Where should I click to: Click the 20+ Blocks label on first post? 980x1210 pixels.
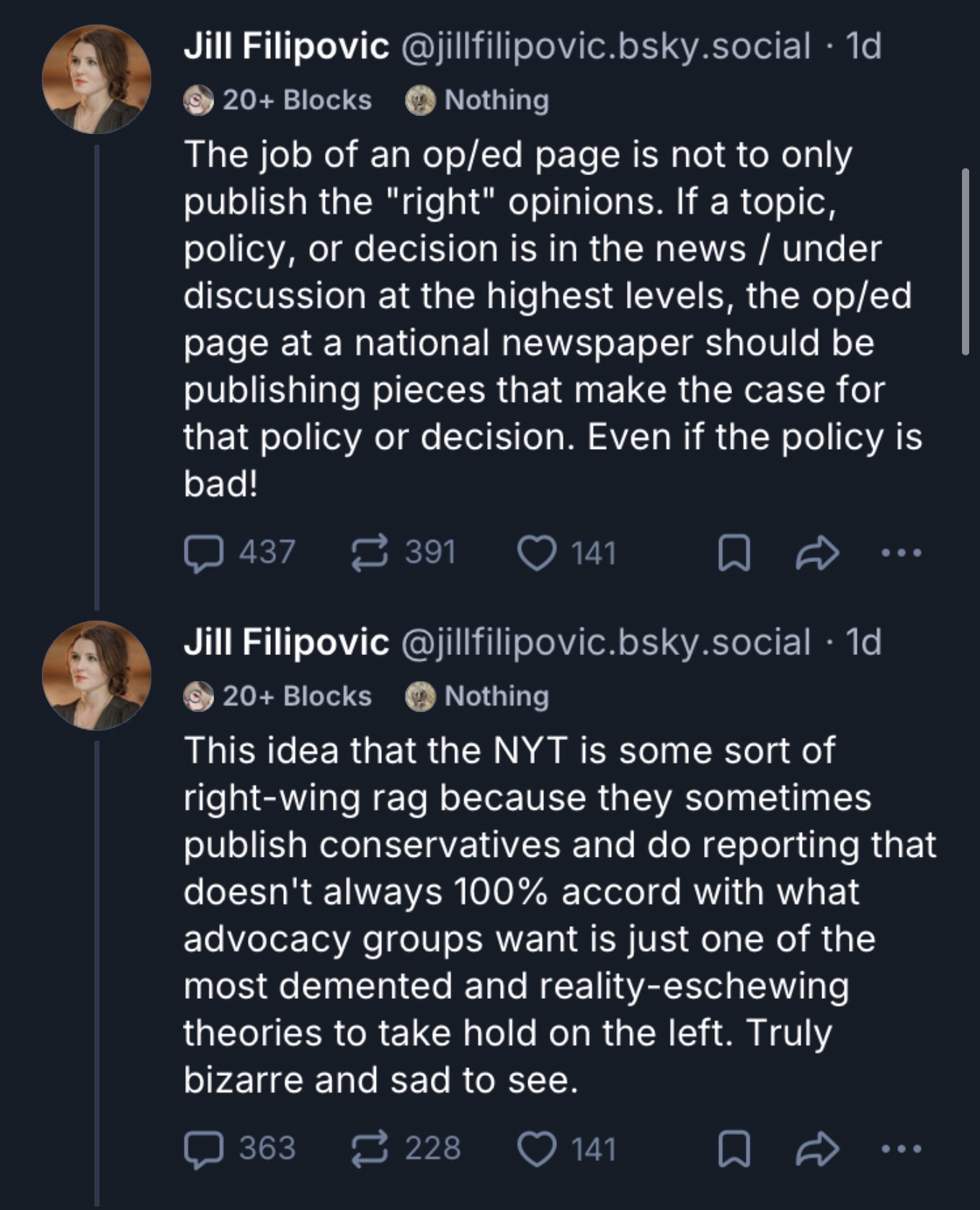click(x=278, y=100)
